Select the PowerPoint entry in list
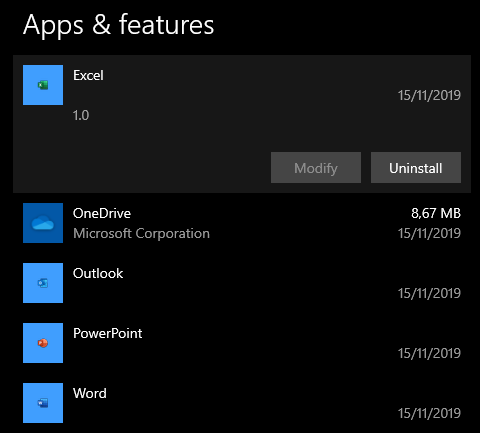The image size is (480, 433). pos(242,343)
